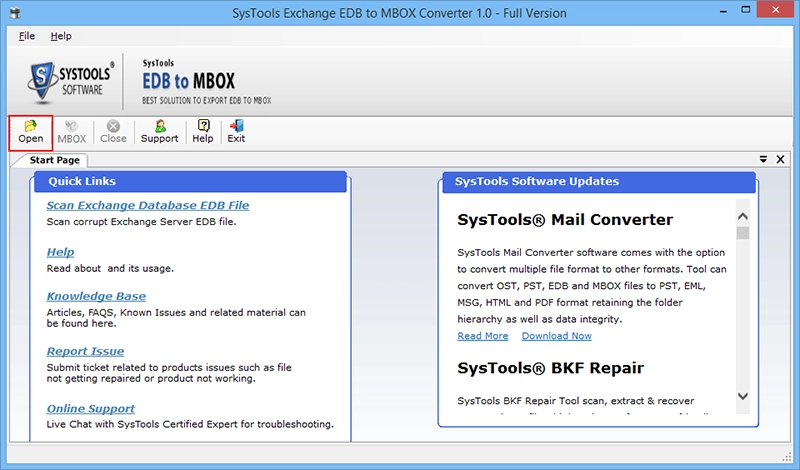Open the Help menu

[61, 36]
